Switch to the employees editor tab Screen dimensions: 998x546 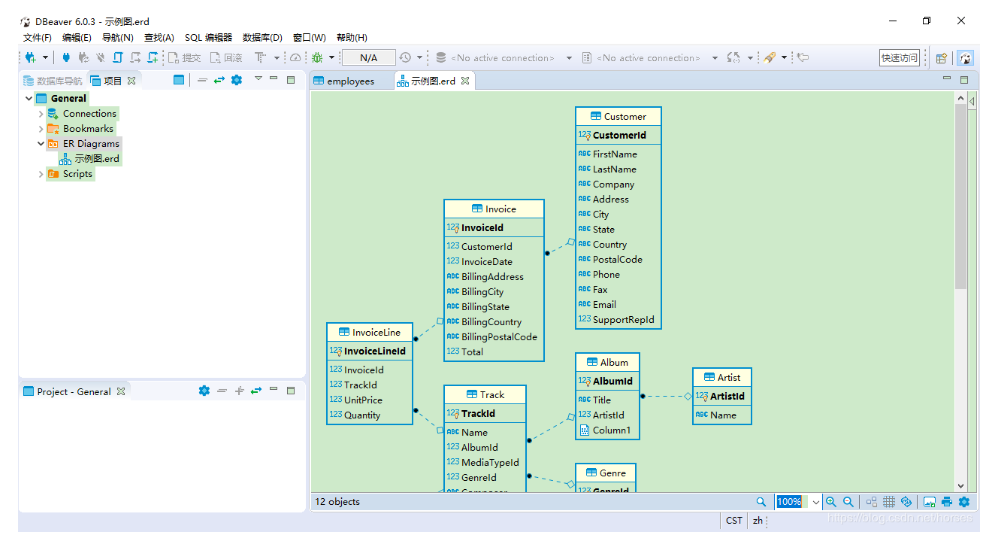click(344, 81)
